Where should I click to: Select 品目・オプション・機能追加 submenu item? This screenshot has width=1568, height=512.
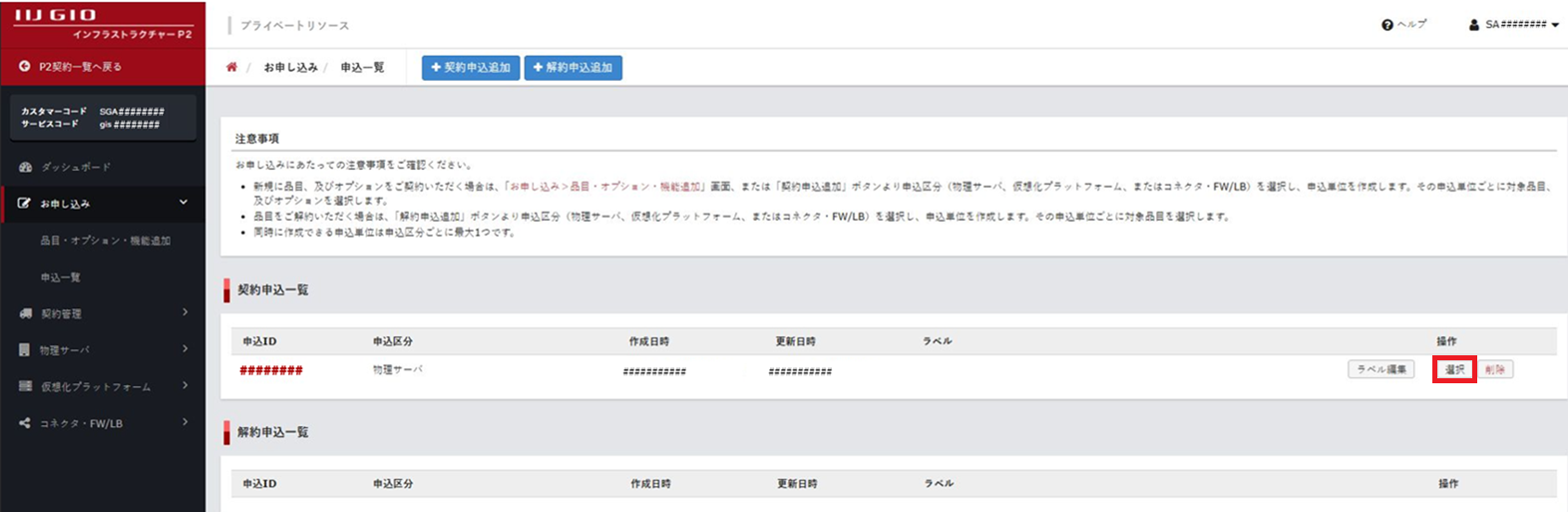pos(105,241)
